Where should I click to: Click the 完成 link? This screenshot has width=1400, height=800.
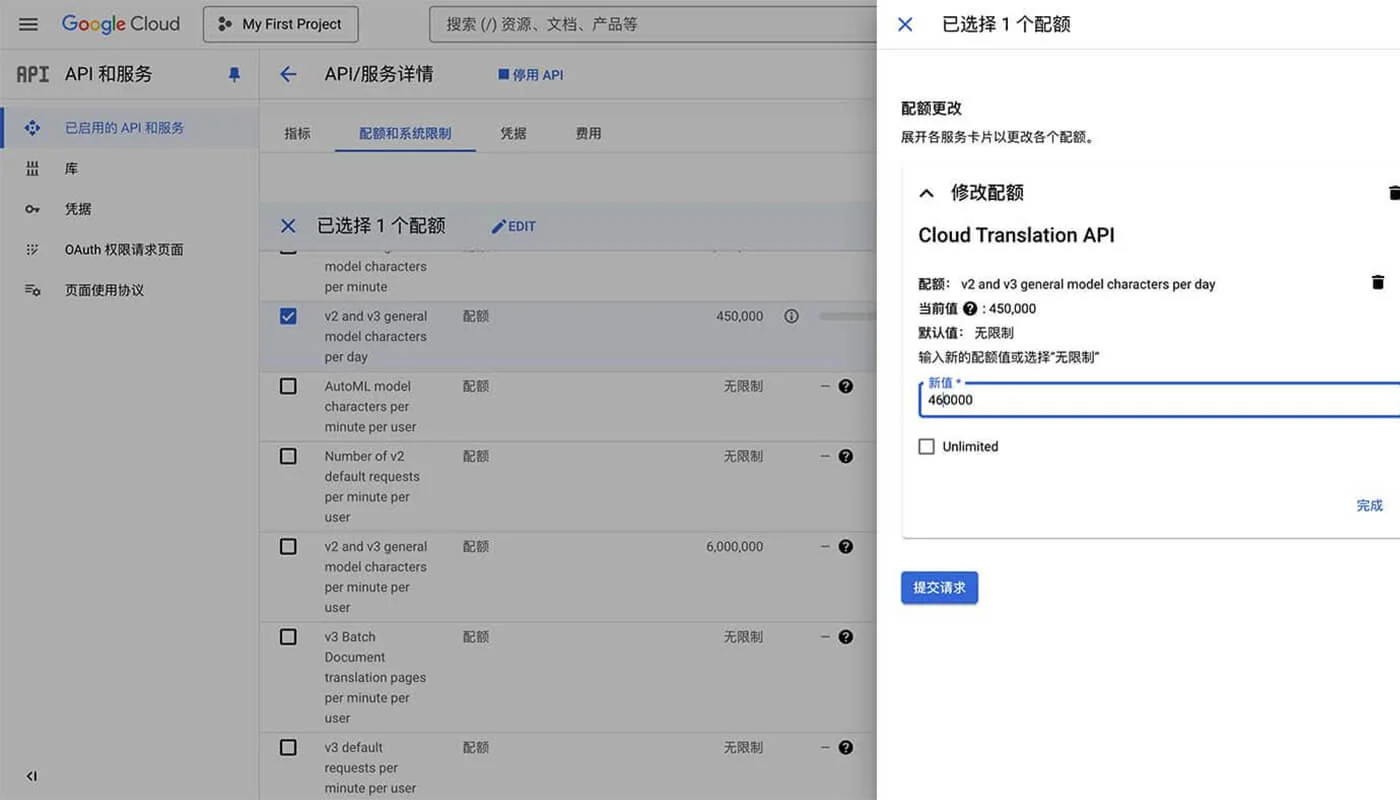click(x=1368, y=505)
